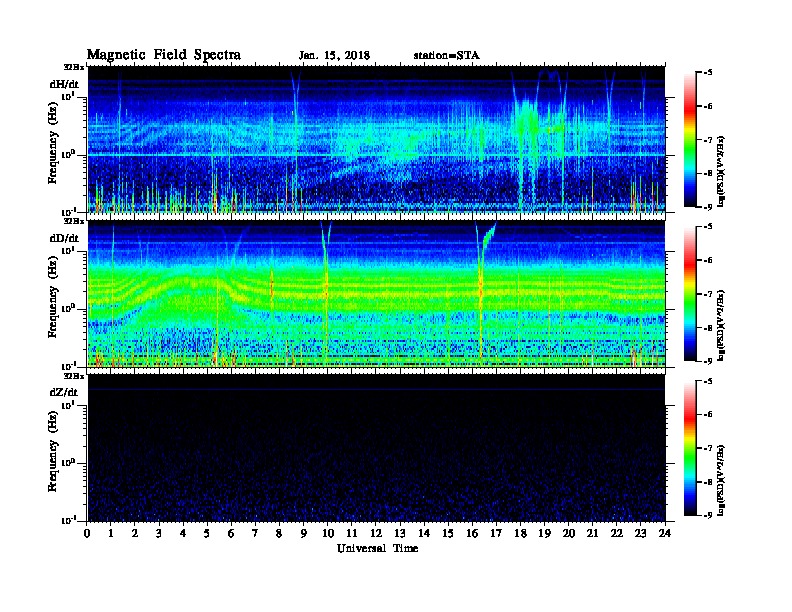The width and height of the screenshot is (792, 612).
Task: Click the -9 tick on dZ/dt color bar
Action: (x=708, y=515)
